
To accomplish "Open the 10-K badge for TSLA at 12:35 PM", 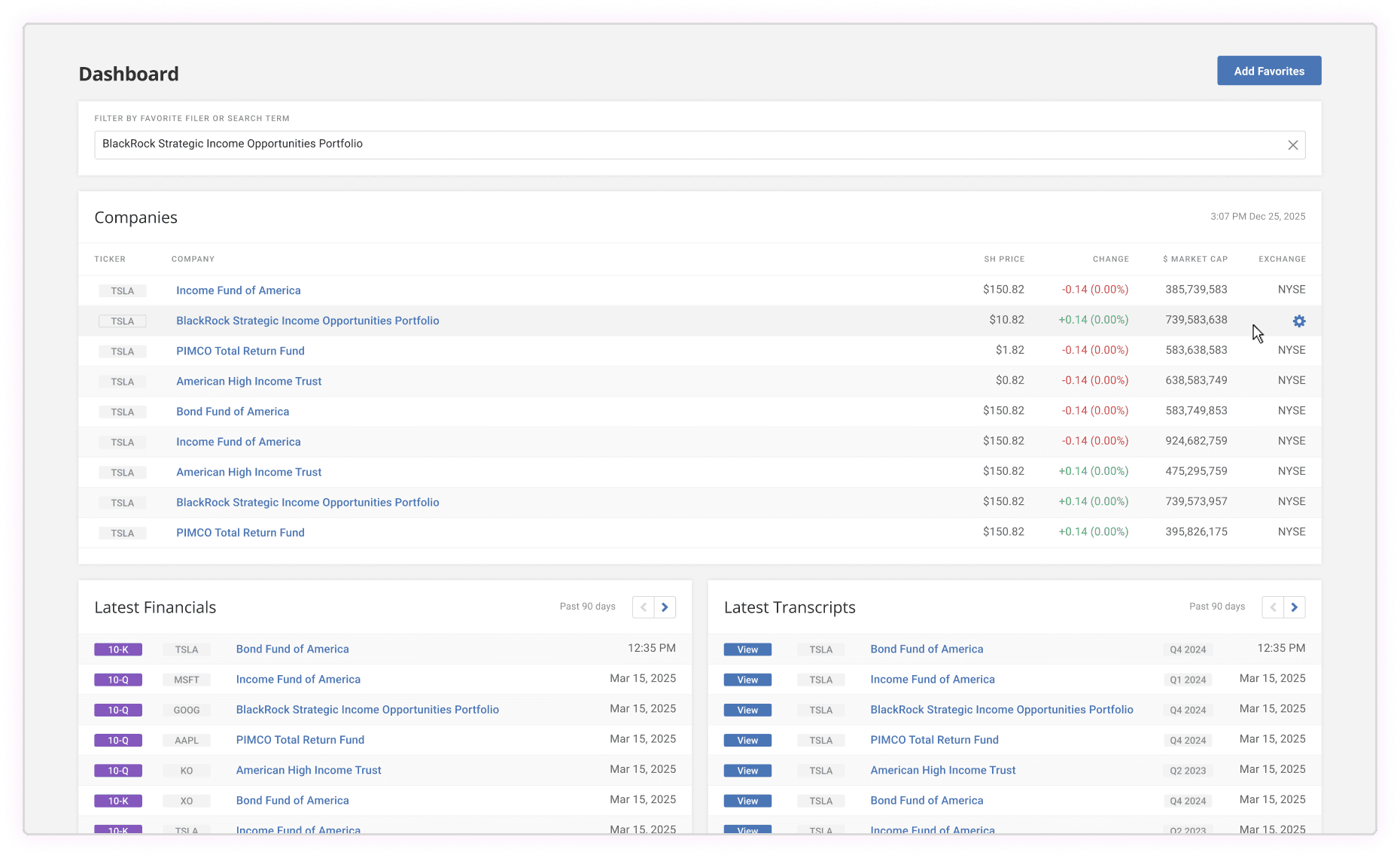I will (118, 650).
